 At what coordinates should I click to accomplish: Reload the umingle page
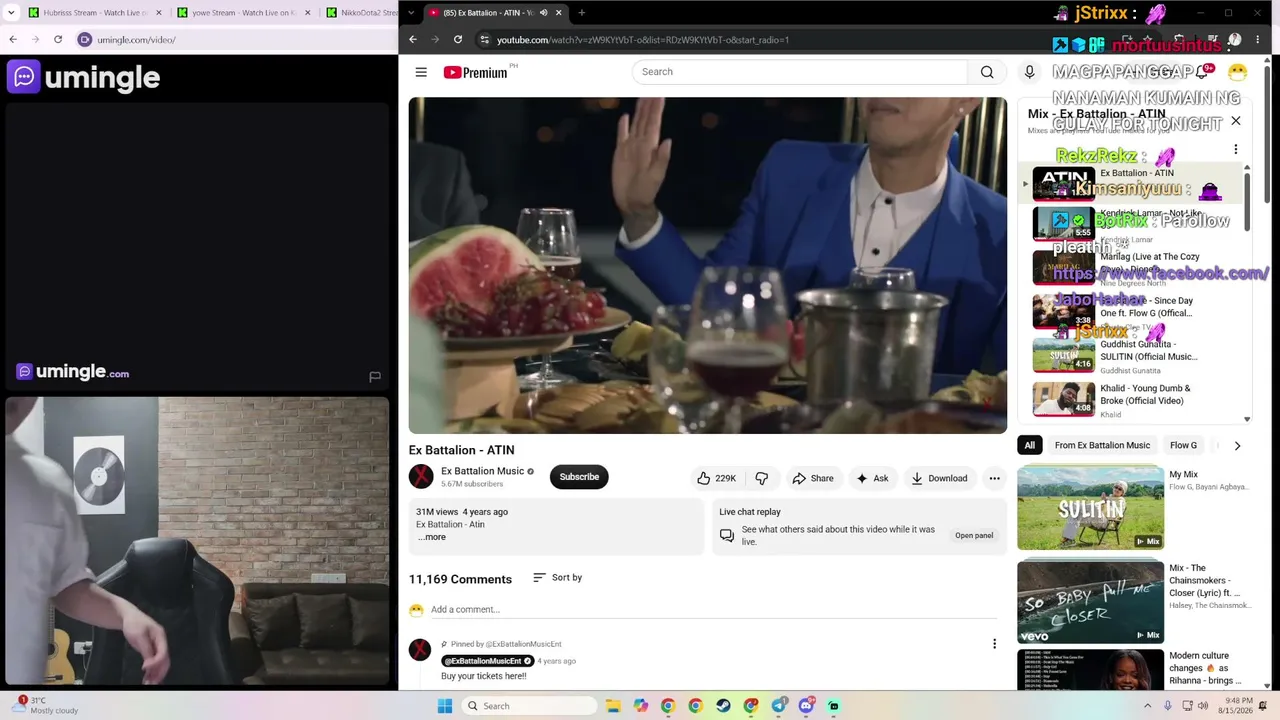(58, 40)
